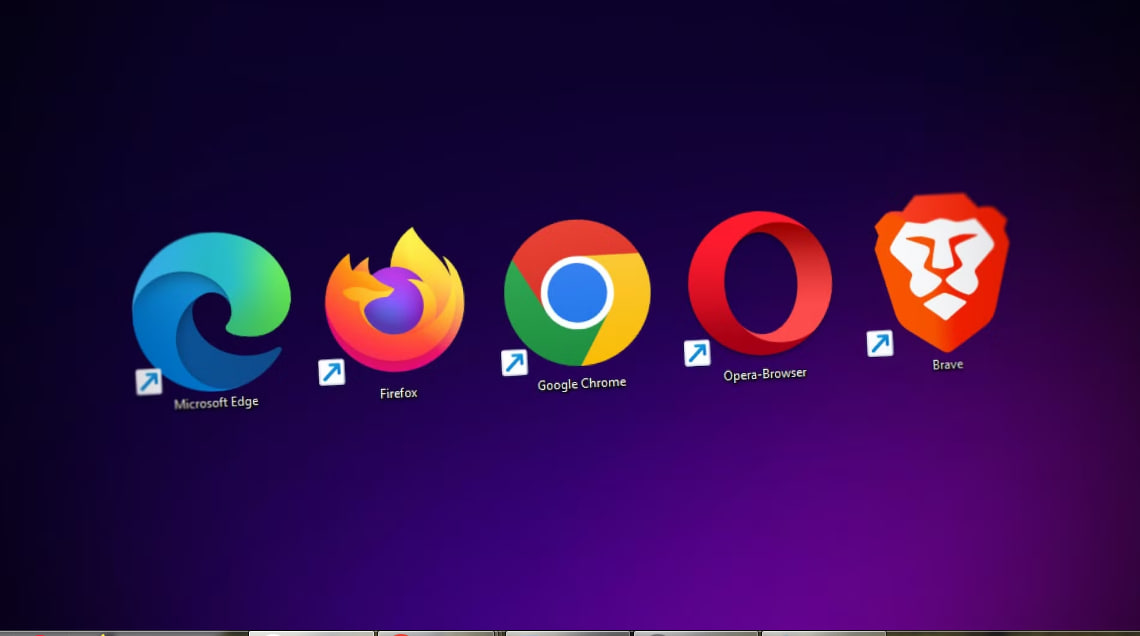
Task: Click the white lion face in Brave logo
Action: coord(941,267)
